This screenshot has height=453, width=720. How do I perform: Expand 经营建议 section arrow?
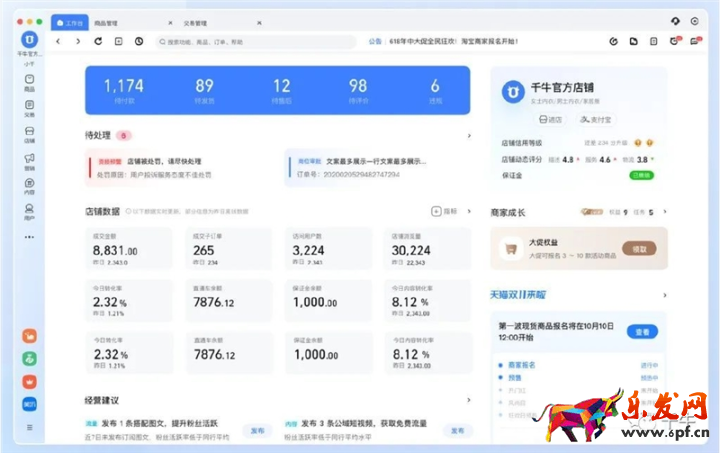(x=469, y=400)
